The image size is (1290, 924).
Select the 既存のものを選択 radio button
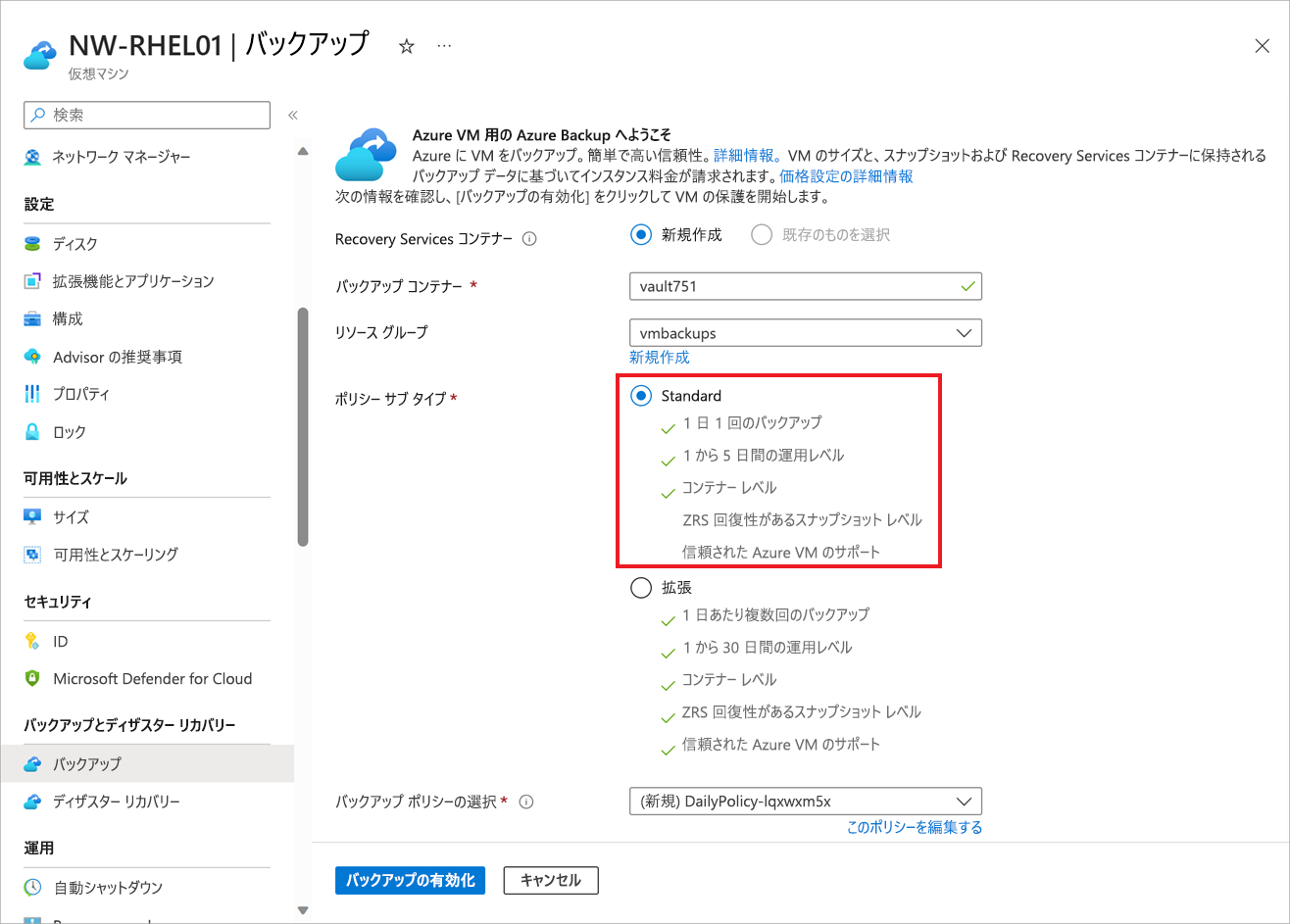click(761, 234)
